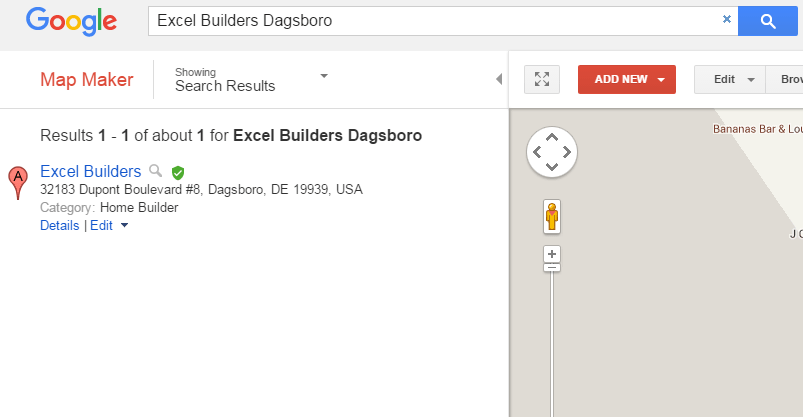Toggle the fullscreen map button

tap(542, 79)
